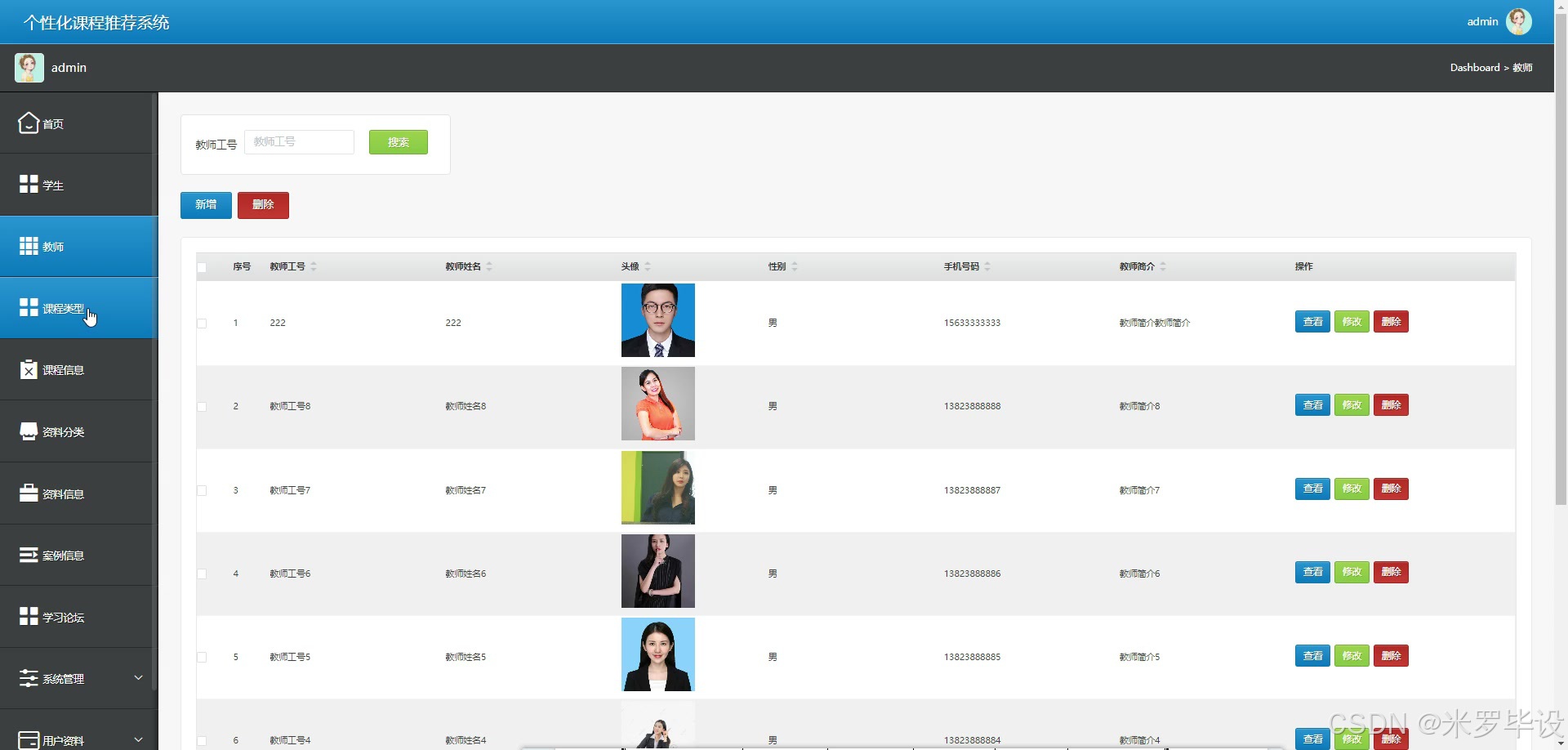
Task: Click the clipboard icon beside 课程信息
Action: tap(29, 369)
